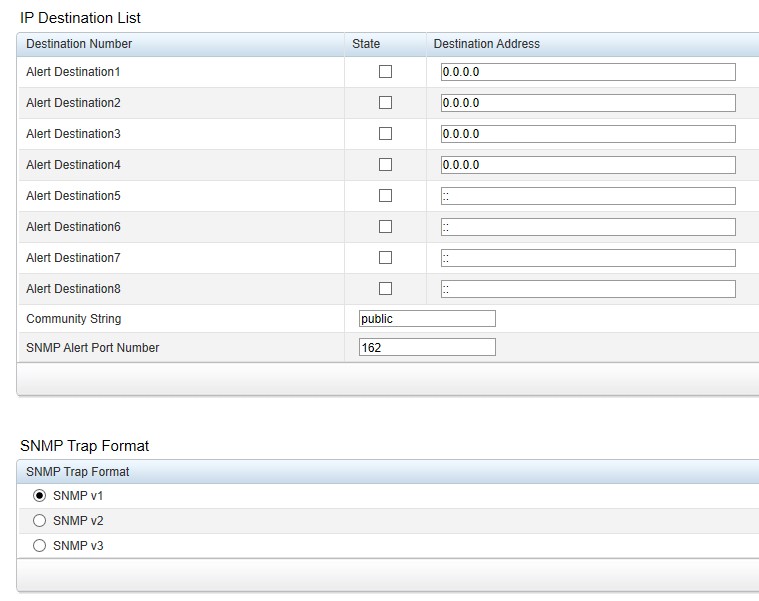Enable Alert Destination5 state checkbox

click(385, 195)
